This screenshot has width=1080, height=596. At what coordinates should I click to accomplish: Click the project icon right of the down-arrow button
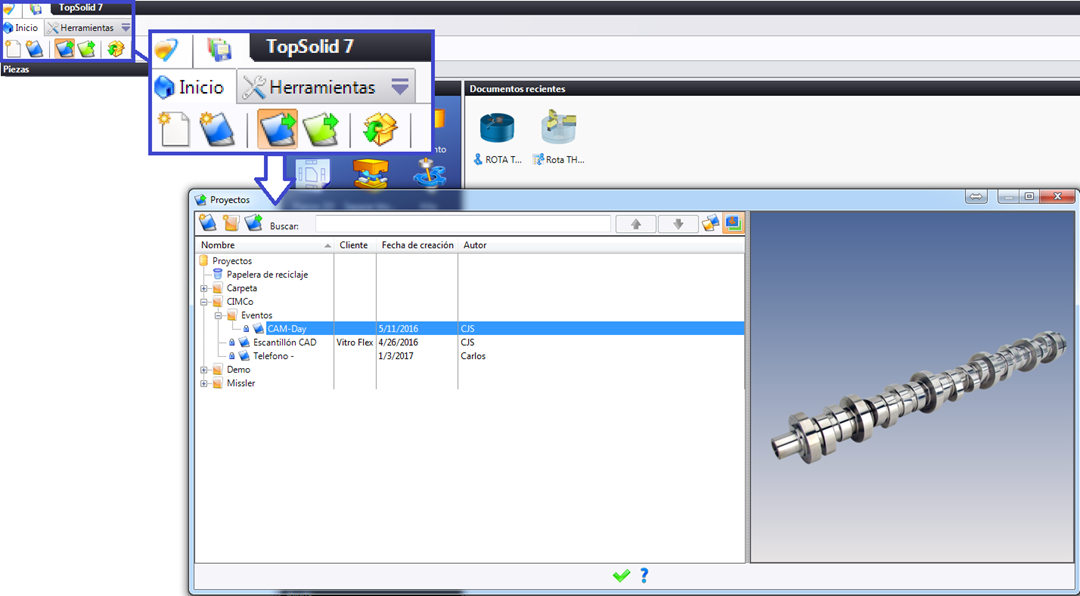711,223
